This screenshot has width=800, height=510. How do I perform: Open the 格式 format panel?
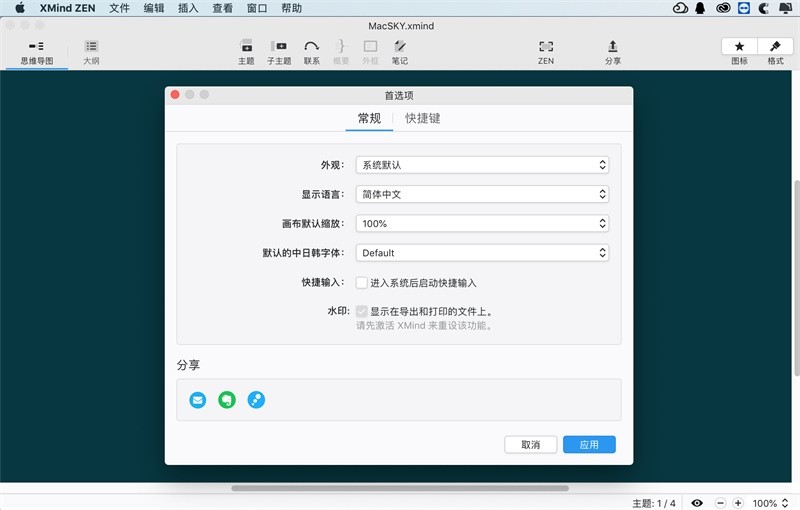pyautogui.click(x=776, y=46)
